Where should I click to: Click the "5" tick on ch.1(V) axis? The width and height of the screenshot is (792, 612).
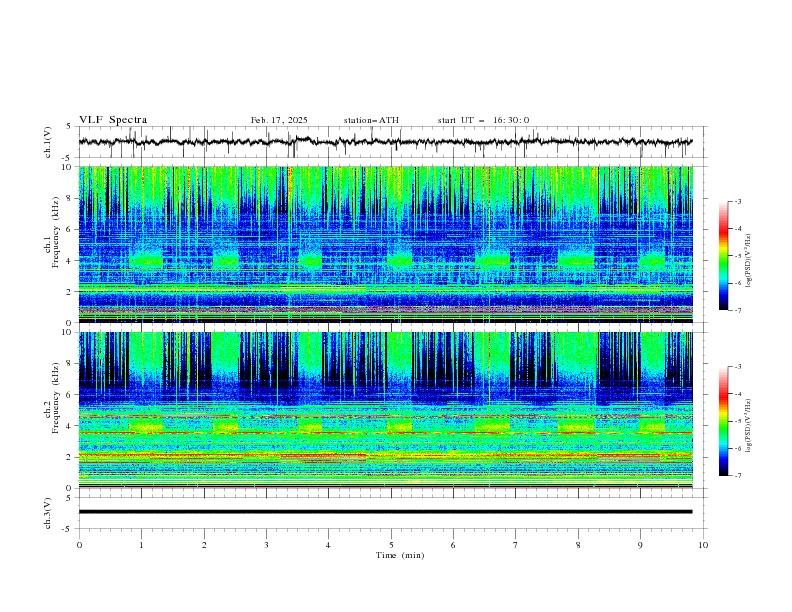click(68, 127)
